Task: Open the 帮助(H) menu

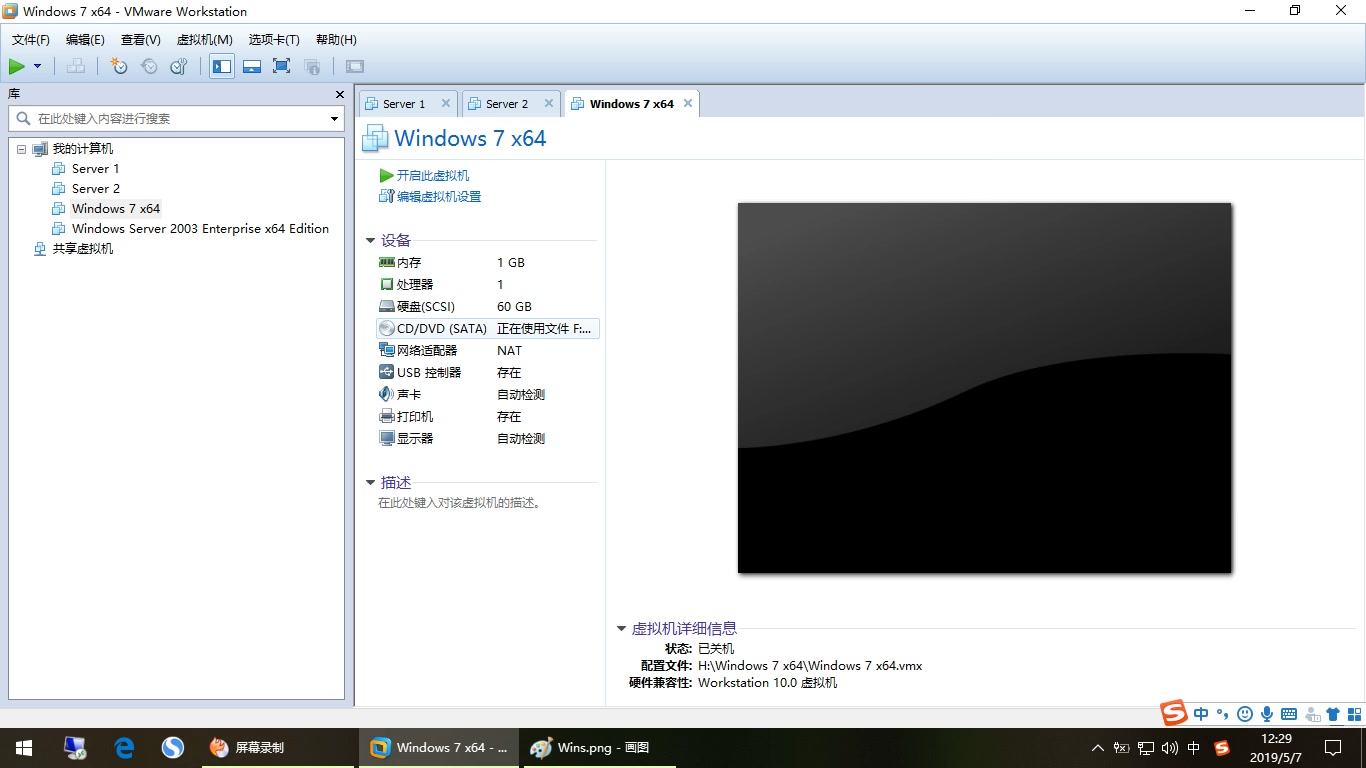Action: pyautogui.click(x=336, y=39)
